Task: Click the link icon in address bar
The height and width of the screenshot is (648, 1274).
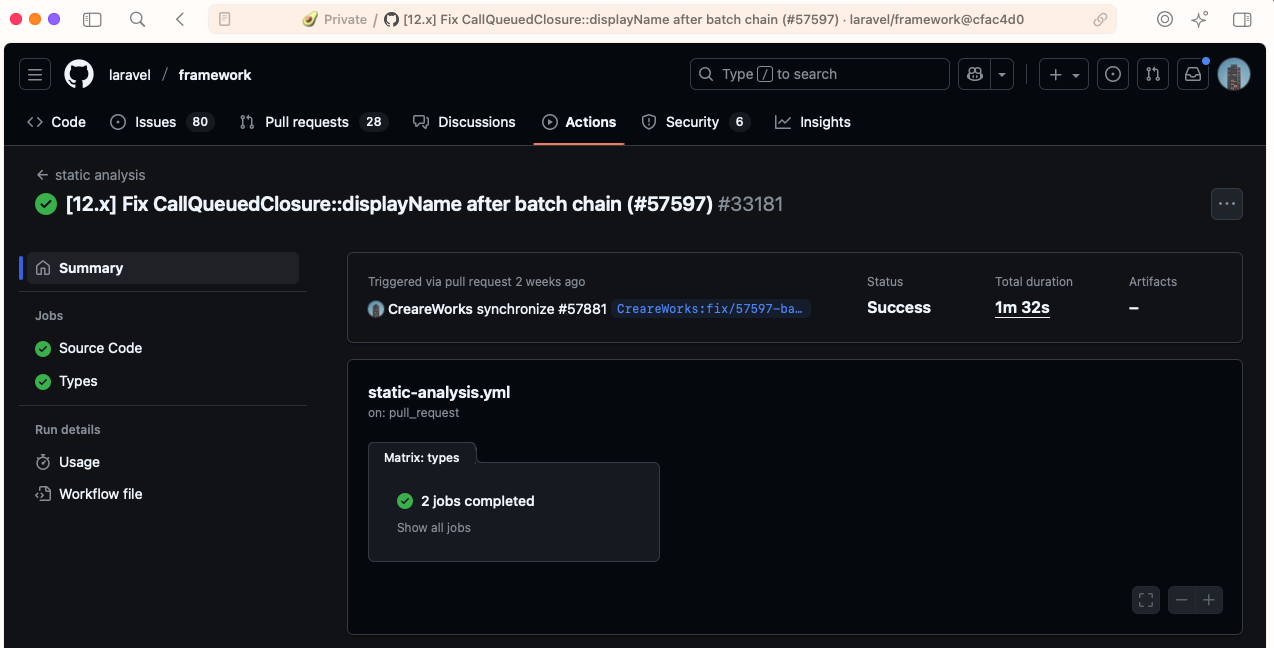Action: (x=1100, y=19)
